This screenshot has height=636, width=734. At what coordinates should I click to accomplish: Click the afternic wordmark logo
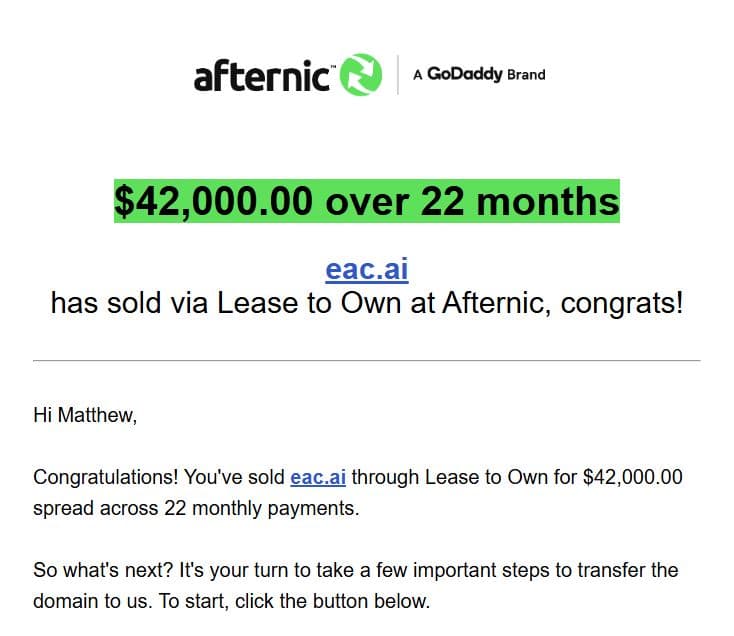coord(263,76)
